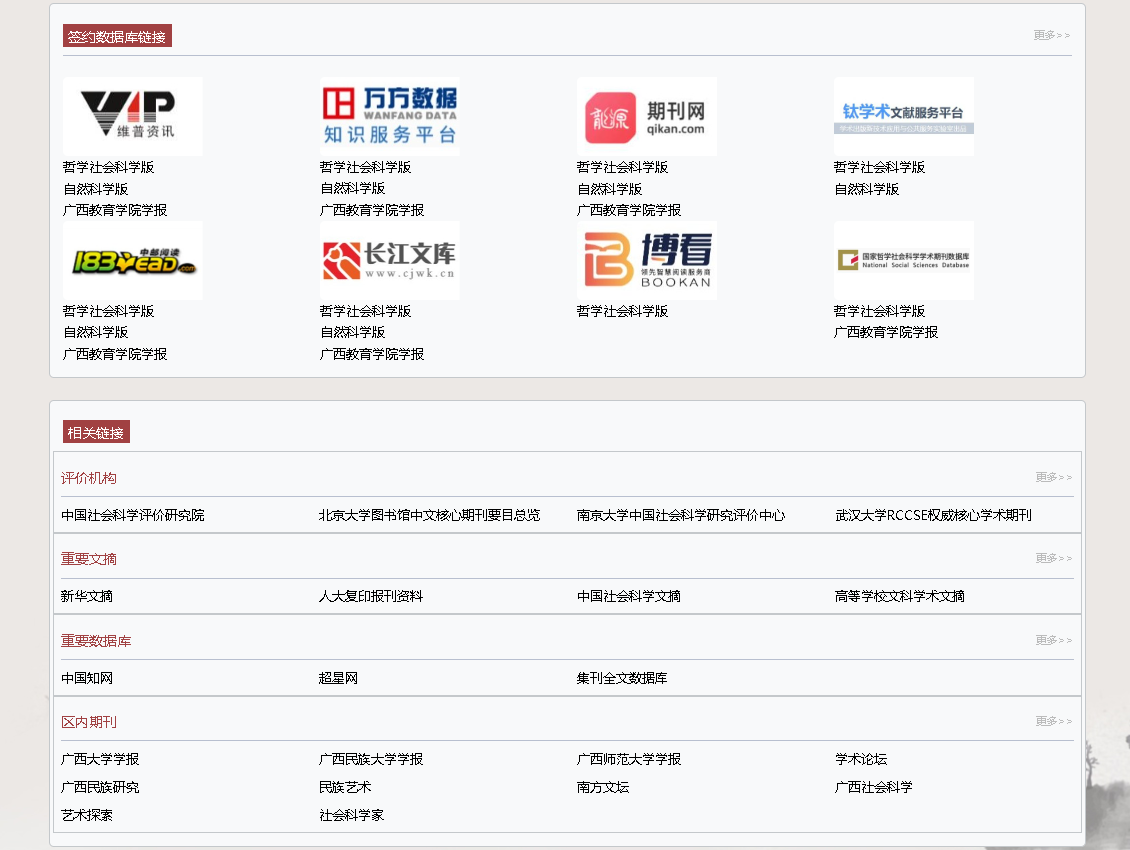Open 广西教育学院学报 under 长江文库
Viewport: 1130px width, 850px height.
(371, 354)
